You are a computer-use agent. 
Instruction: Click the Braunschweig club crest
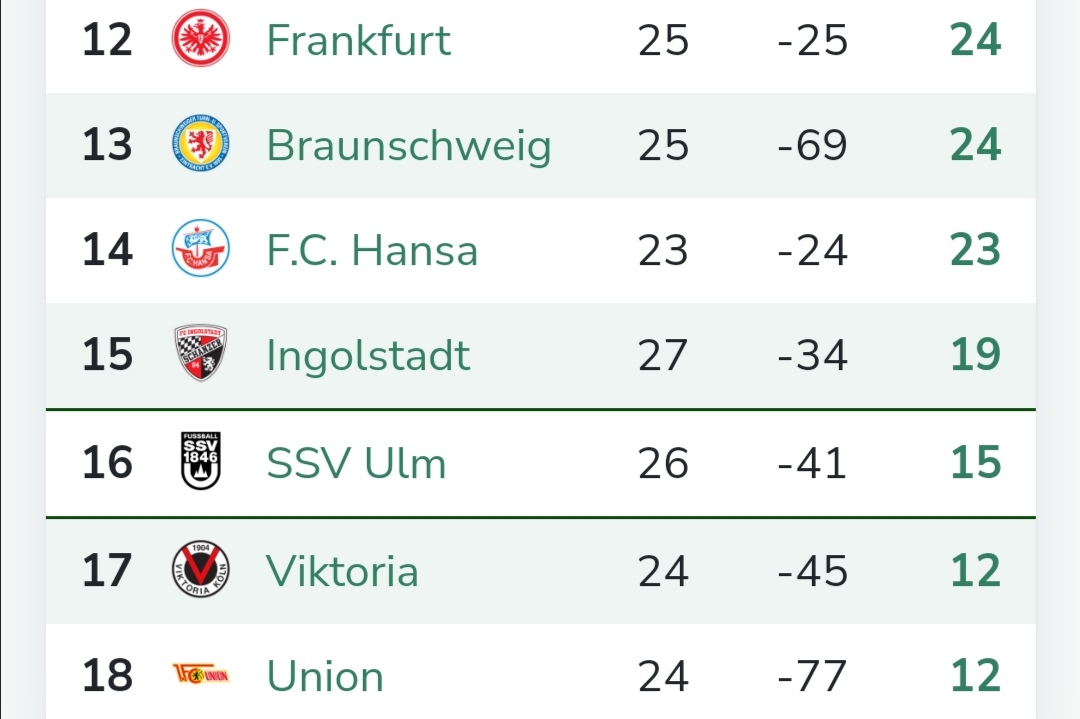tap(201, 144)
